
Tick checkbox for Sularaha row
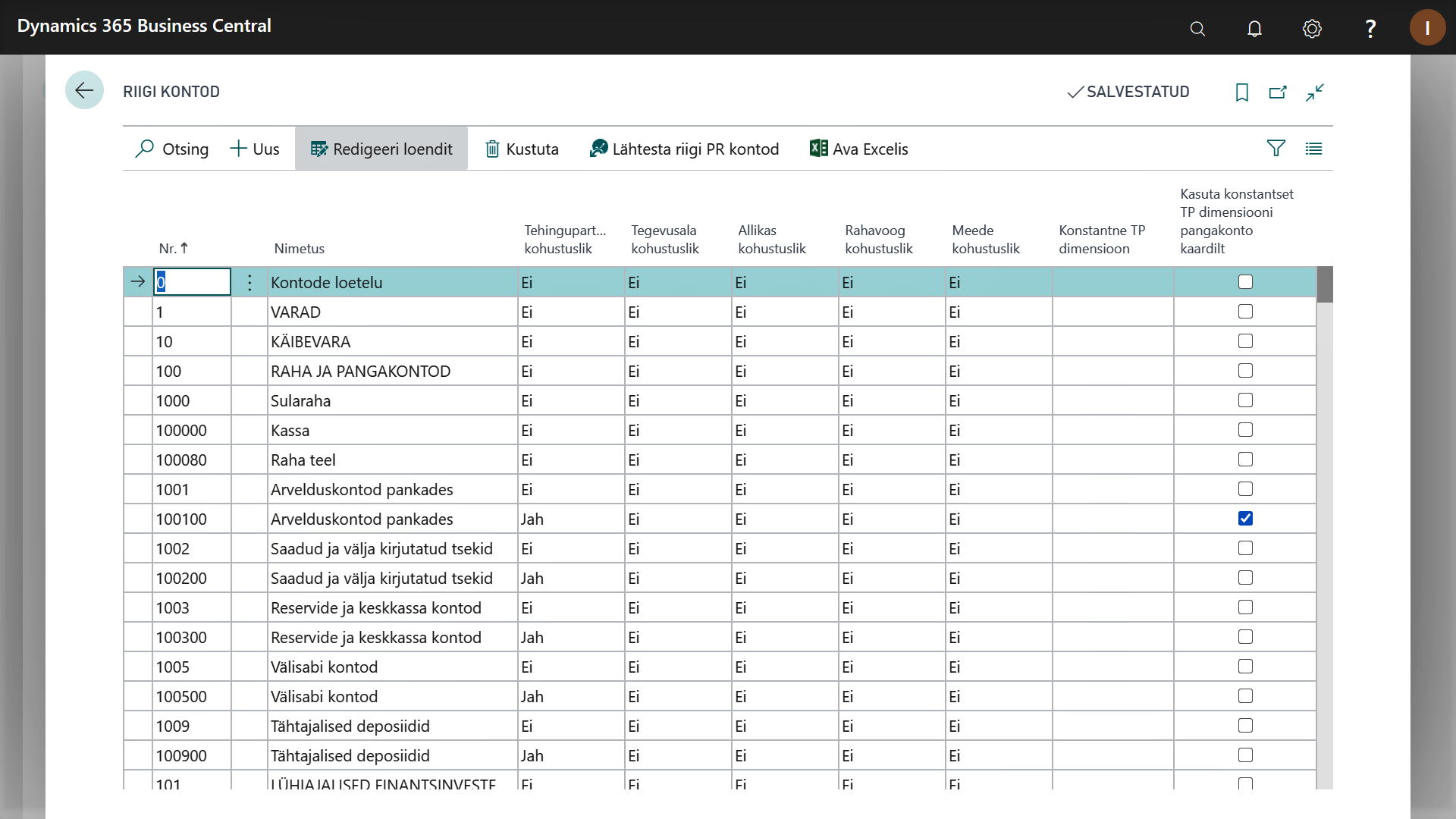click(x=1245, y=400)
